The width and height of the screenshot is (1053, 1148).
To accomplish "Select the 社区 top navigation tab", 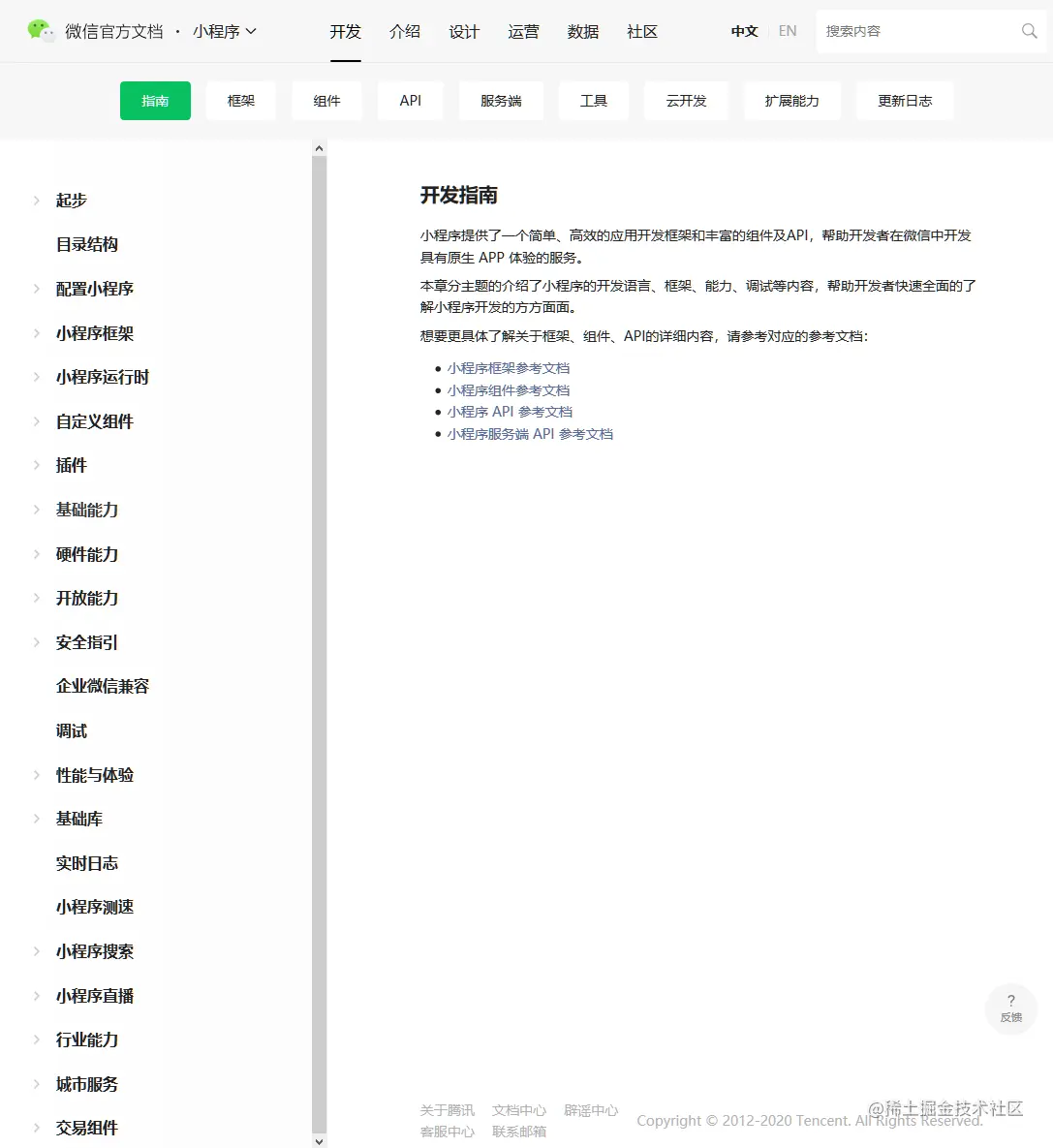I will (x=642, y=31).
